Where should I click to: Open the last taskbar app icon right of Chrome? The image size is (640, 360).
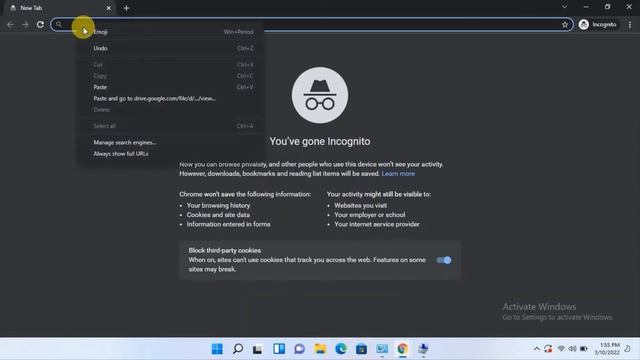click(423, 349)
